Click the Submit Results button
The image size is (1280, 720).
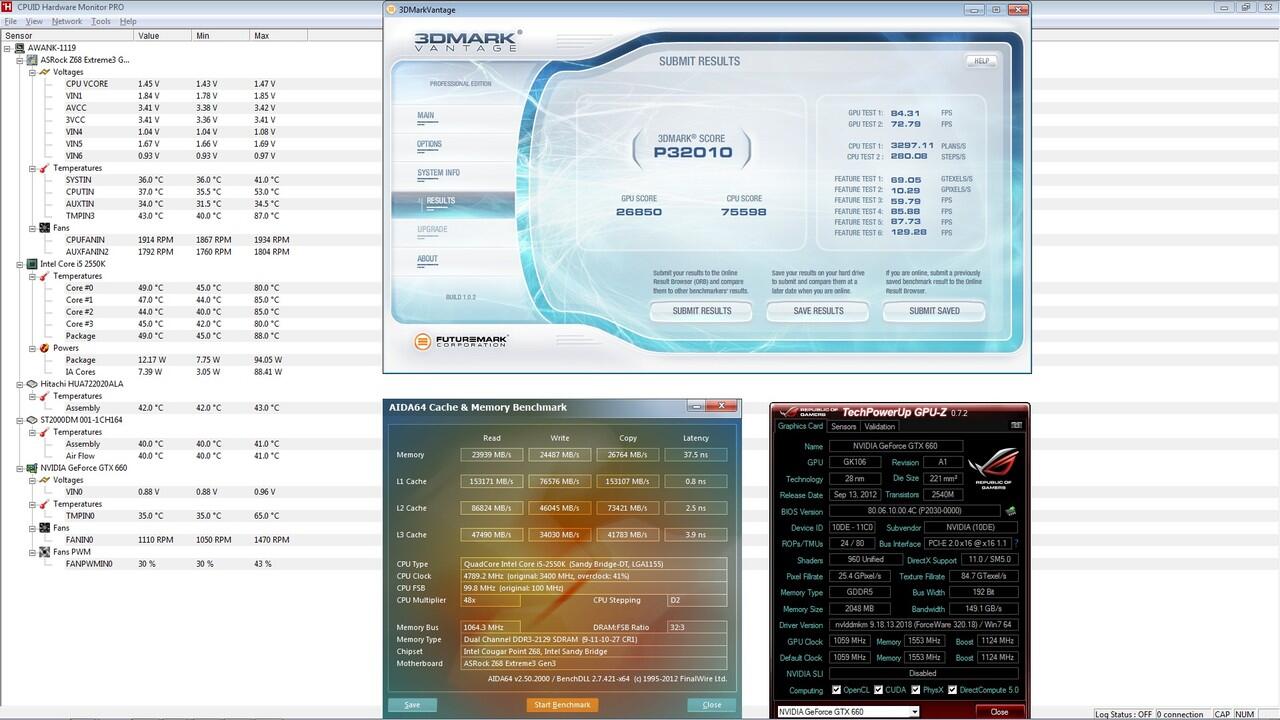pyautogui.click(x=702, y=311)
